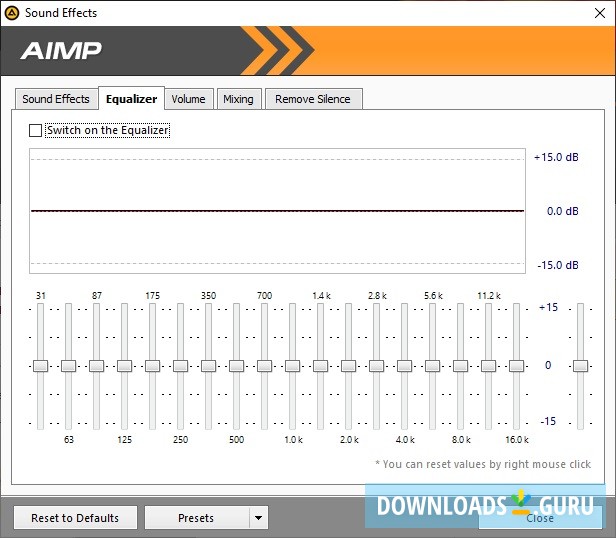Open the Sound Effects tab
Image resolution: width=616 pixels, height=538 pixels.
pos(56,99)
